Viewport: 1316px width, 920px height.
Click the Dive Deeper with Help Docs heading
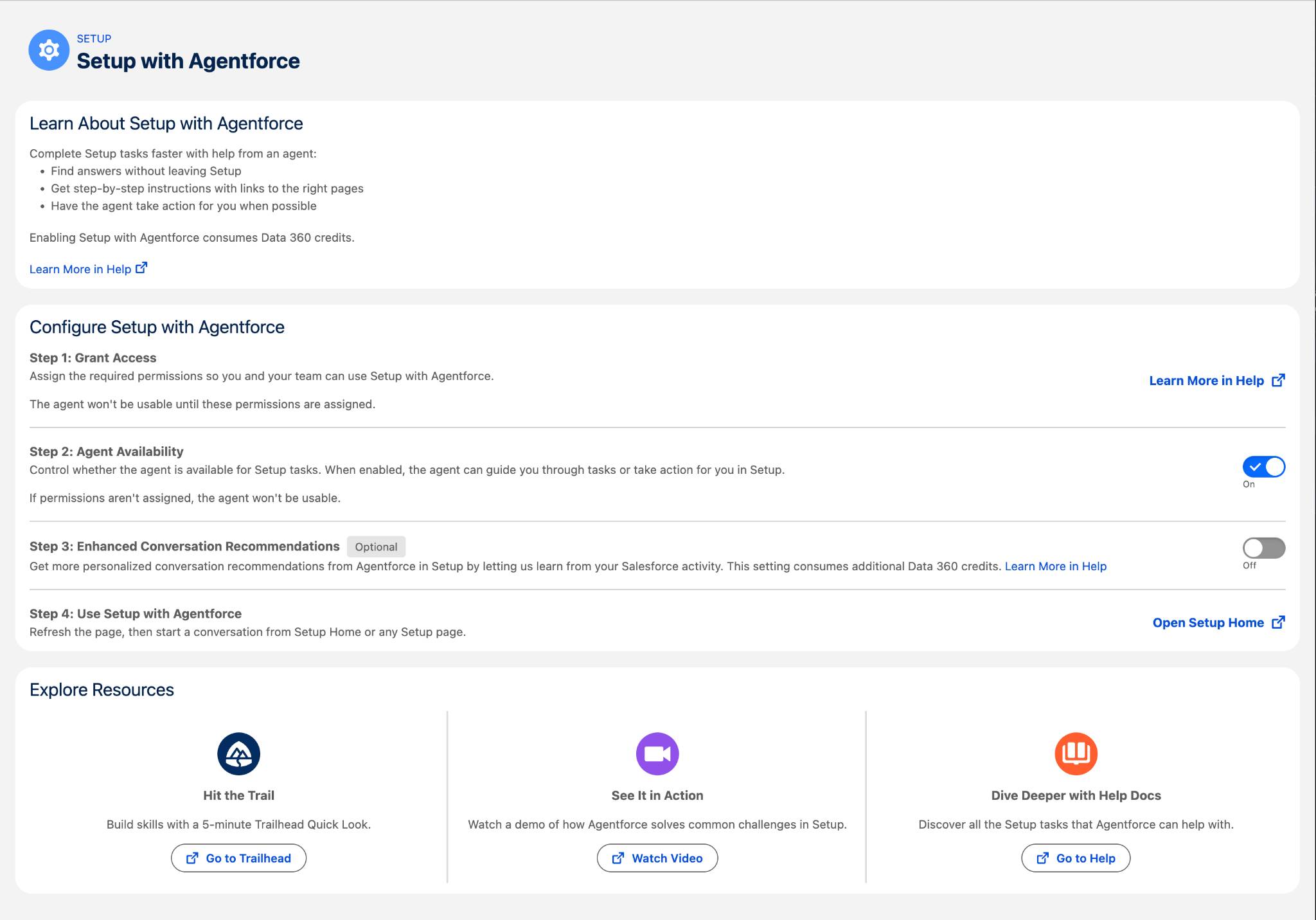click(x=1076, y=795)
